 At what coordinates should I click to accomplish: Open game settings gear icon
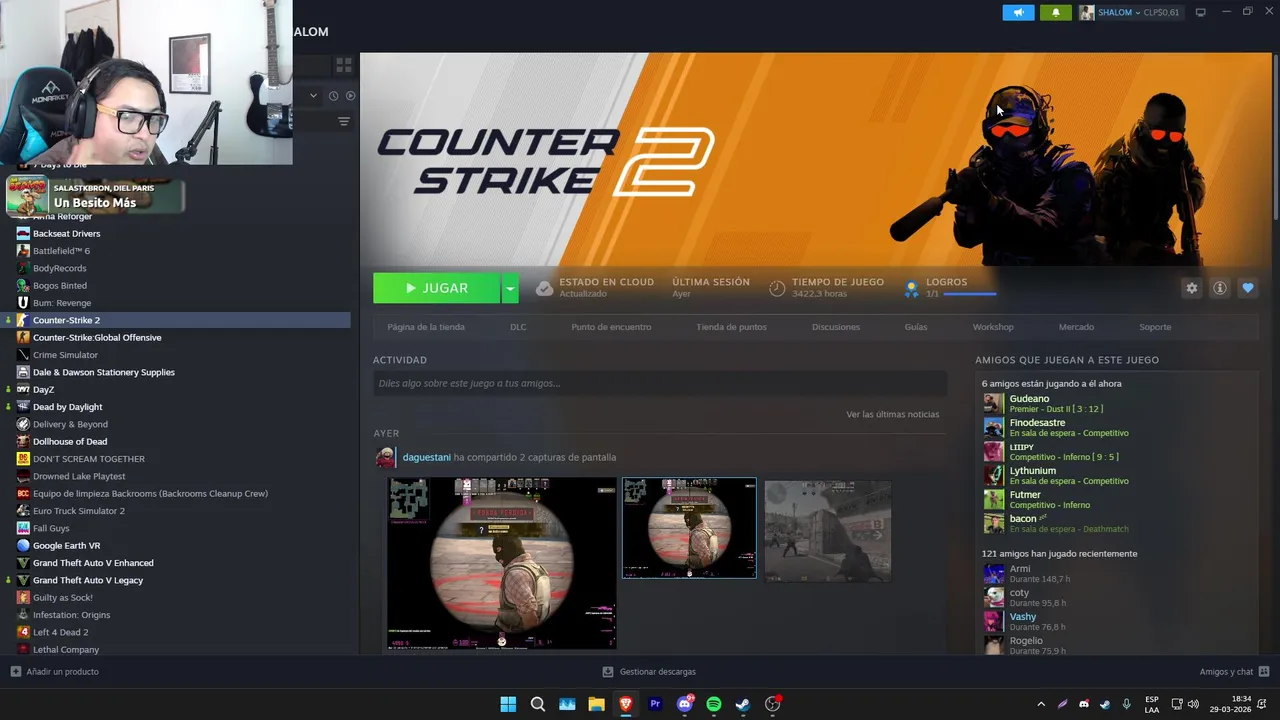click(x=1191, y=288)
